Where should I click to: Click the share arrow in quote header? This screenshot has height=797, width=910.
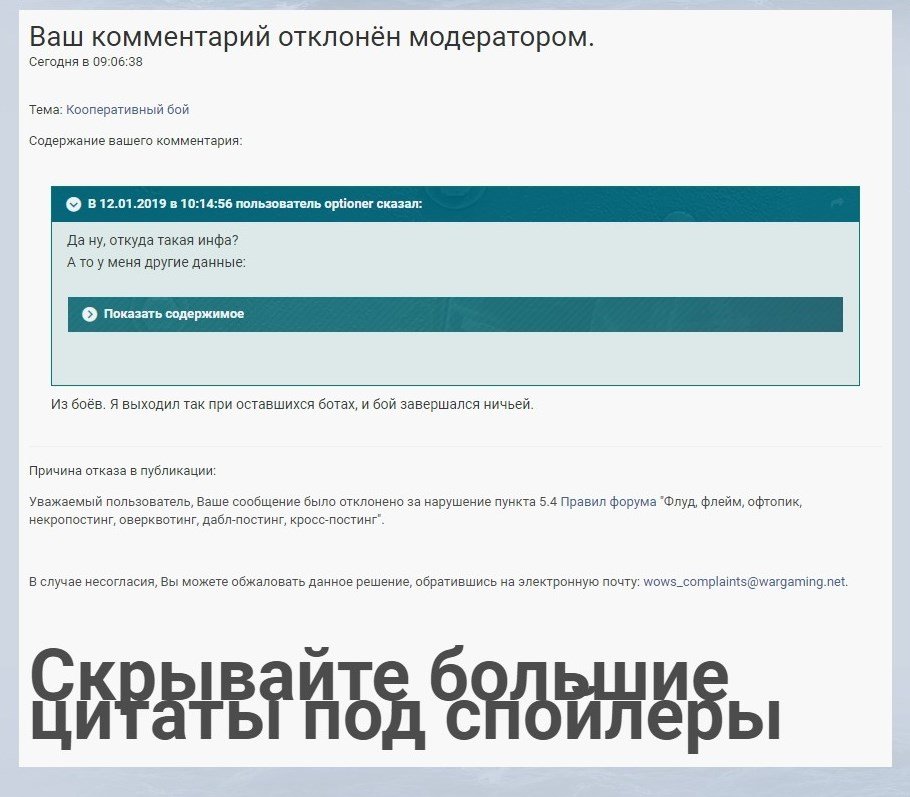(836, 203)
